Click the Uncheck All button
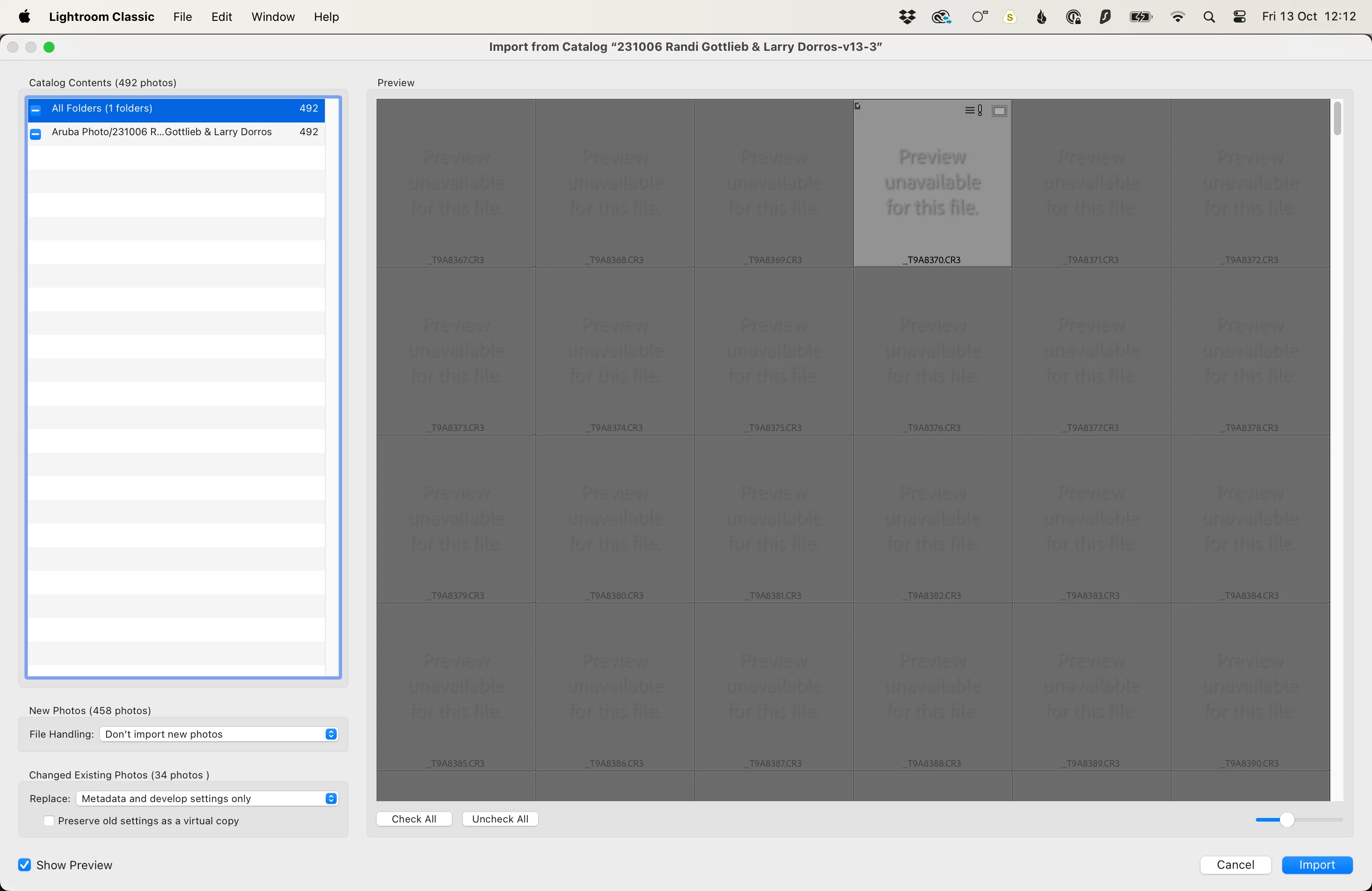This screenshot has width=1372, height=891. 500,819
